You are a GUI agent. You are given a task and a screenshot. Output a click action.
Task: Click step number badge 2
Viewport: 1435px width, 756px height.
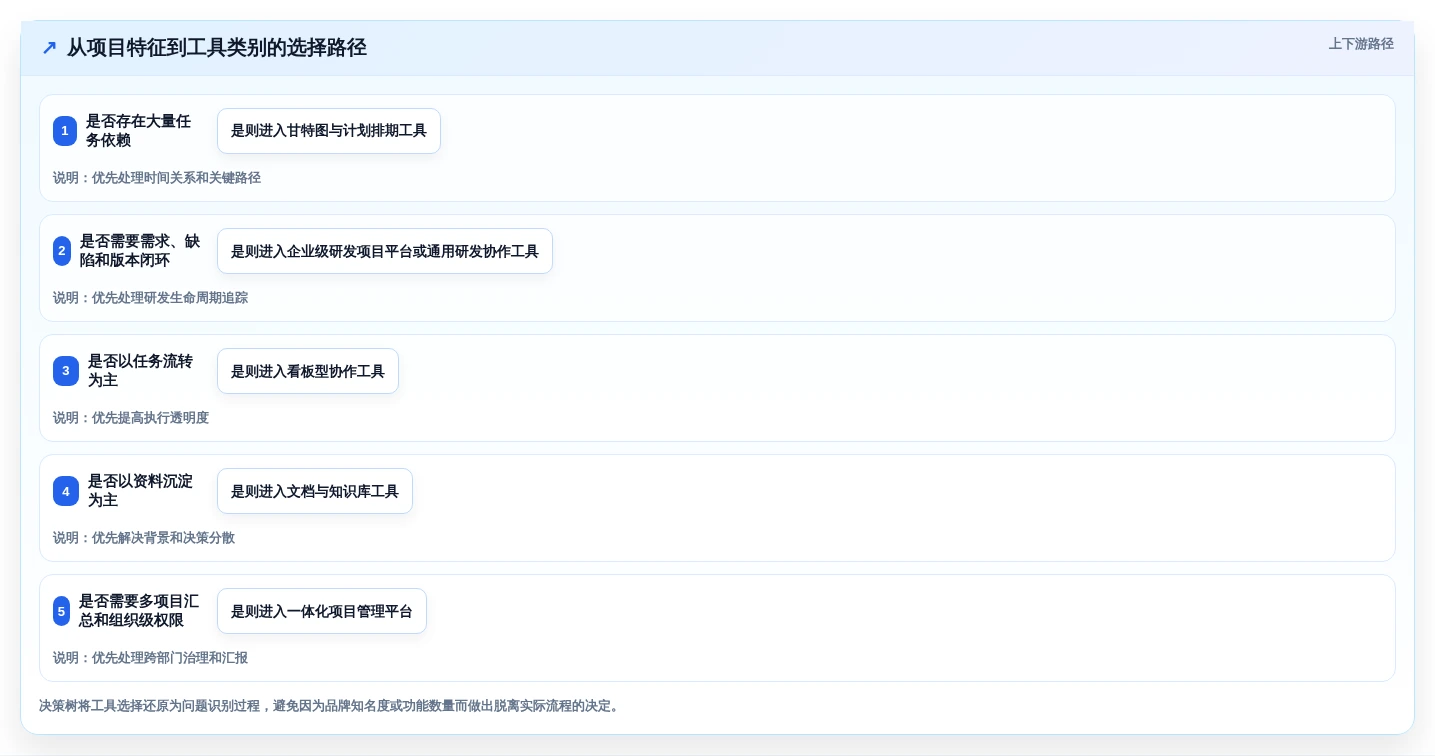pyautogui.click(x=62, y=251)
